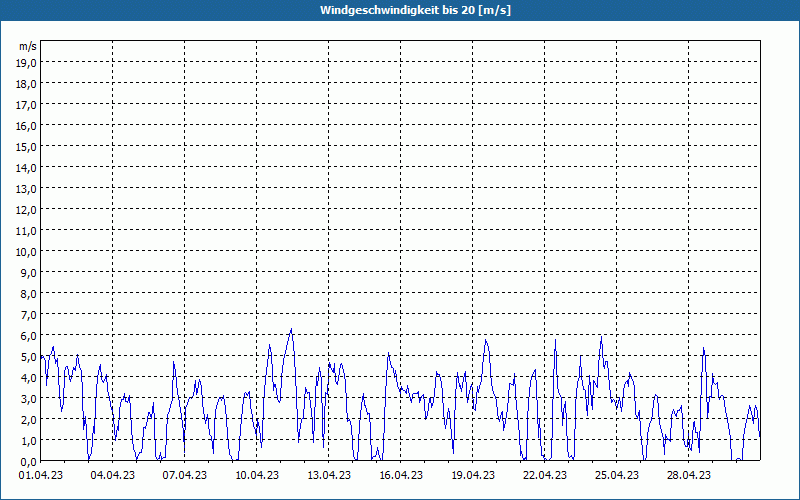Click the highest wind peak after 10.04.23
The height and width of the screenshot is (500, 800).
[x=291, y=330]
